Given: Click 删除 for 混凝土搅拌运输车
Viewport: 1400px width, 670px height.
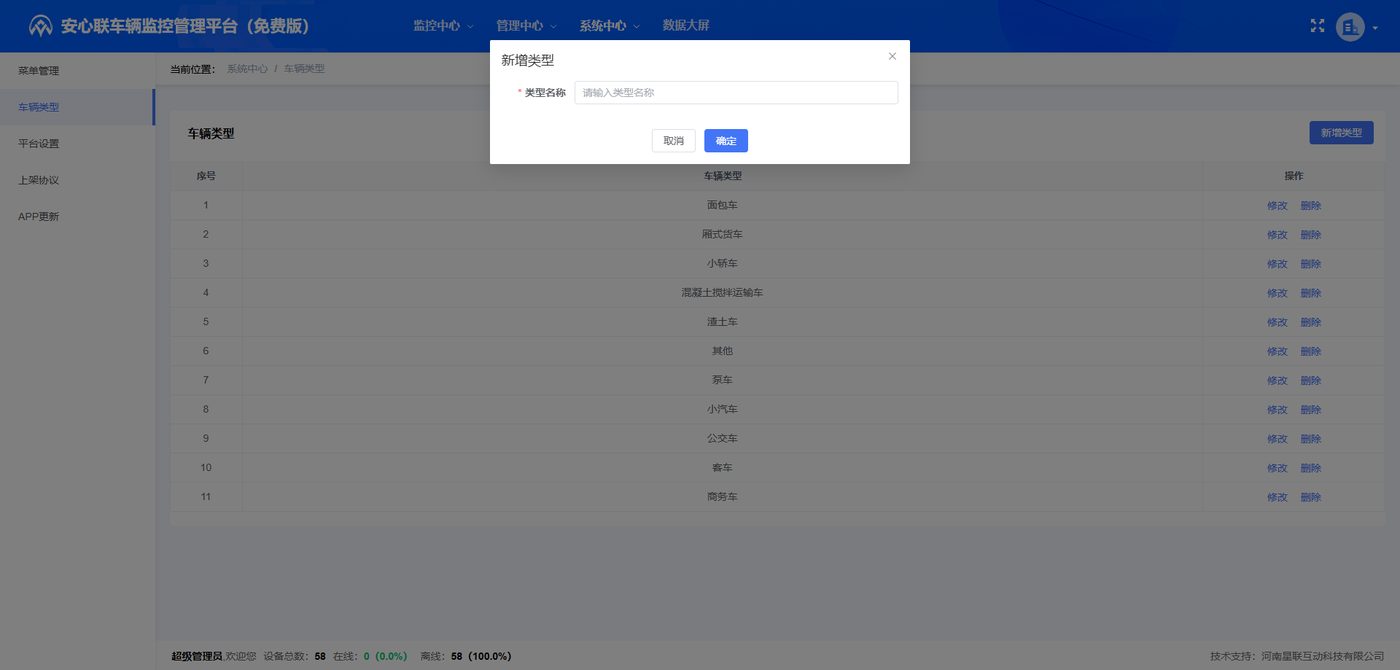Looking at the screenshot, I should click(x=1311, y=293).
